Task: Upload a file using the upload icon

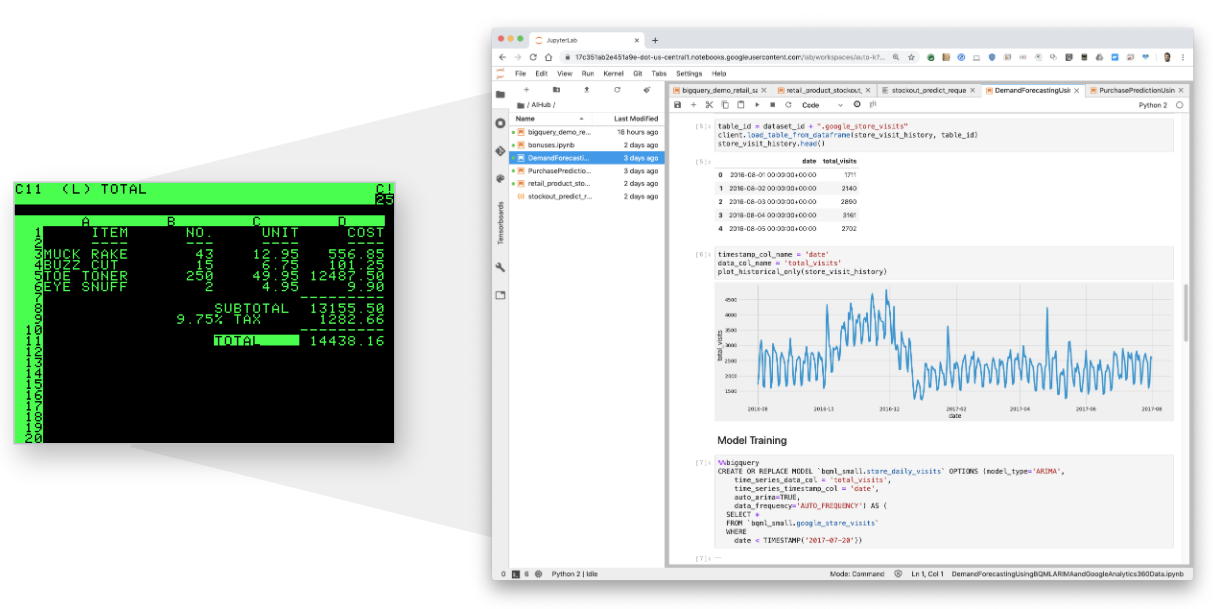Action: (x=586, y=90)
